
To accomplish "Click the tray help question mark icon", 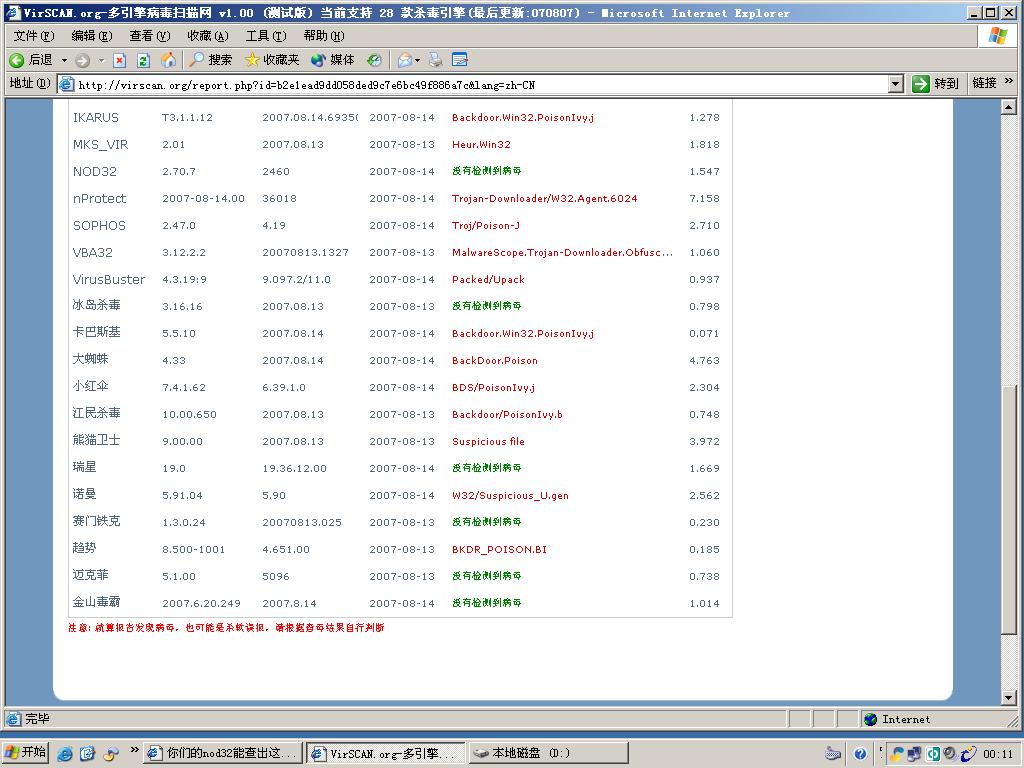I will point(860,754).
